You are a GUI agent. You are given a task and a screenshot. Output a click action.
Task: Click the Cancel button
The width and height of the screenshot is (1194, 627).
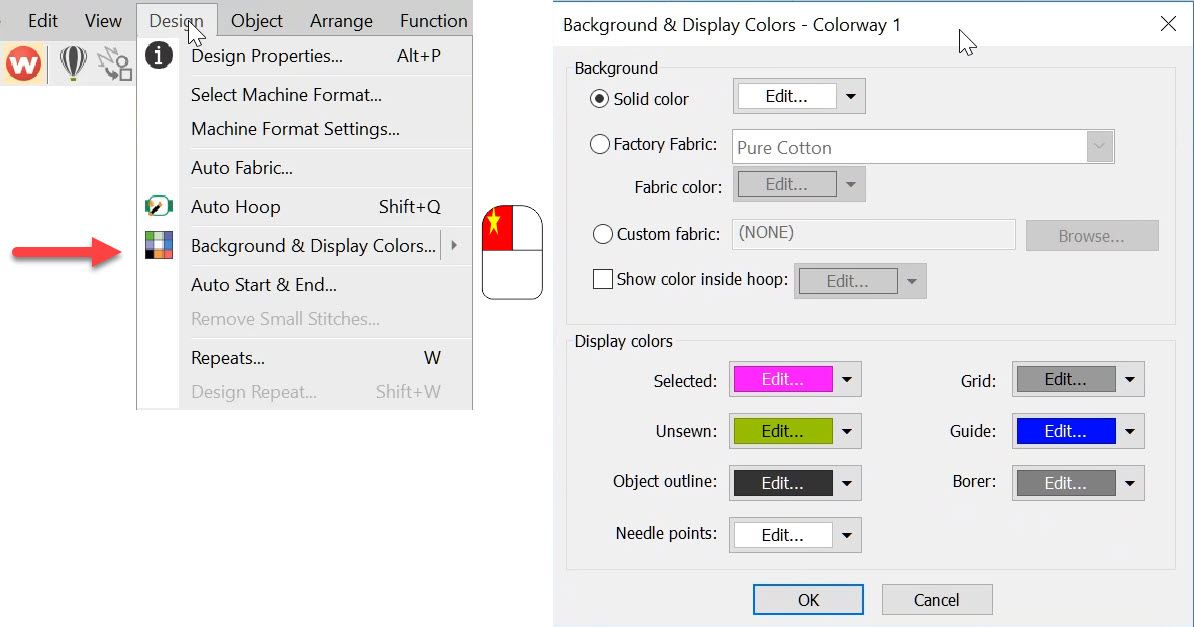point(936,600)
